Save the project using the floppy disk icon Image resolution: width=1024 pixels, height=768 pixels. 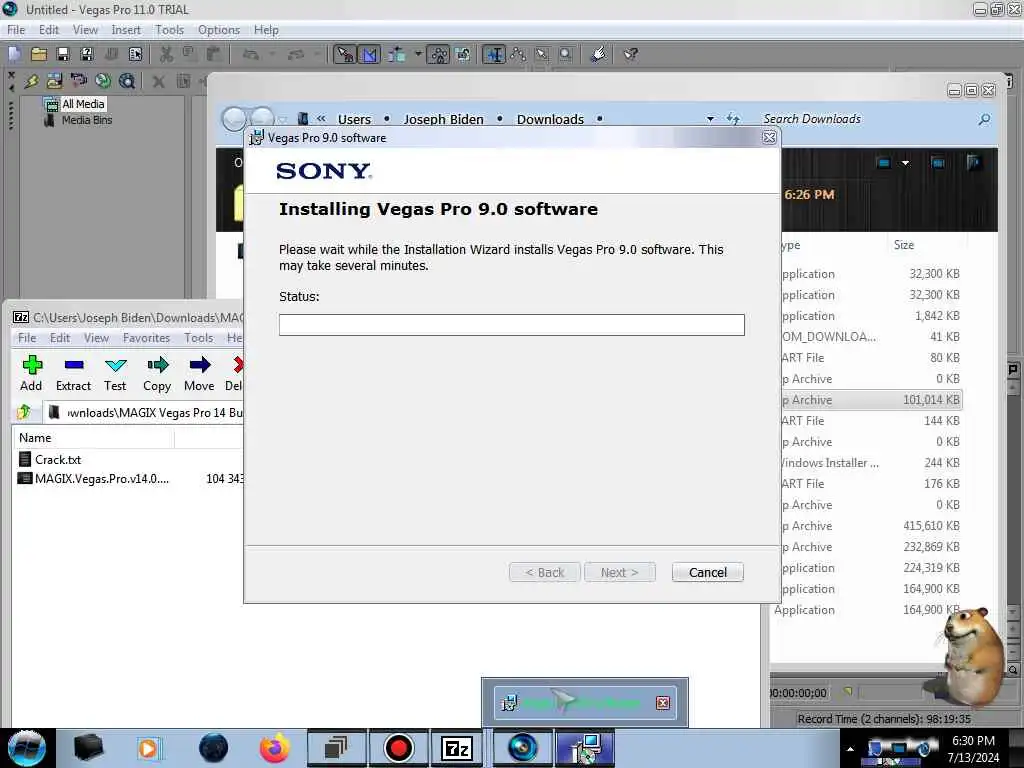(x=63, y=54)
